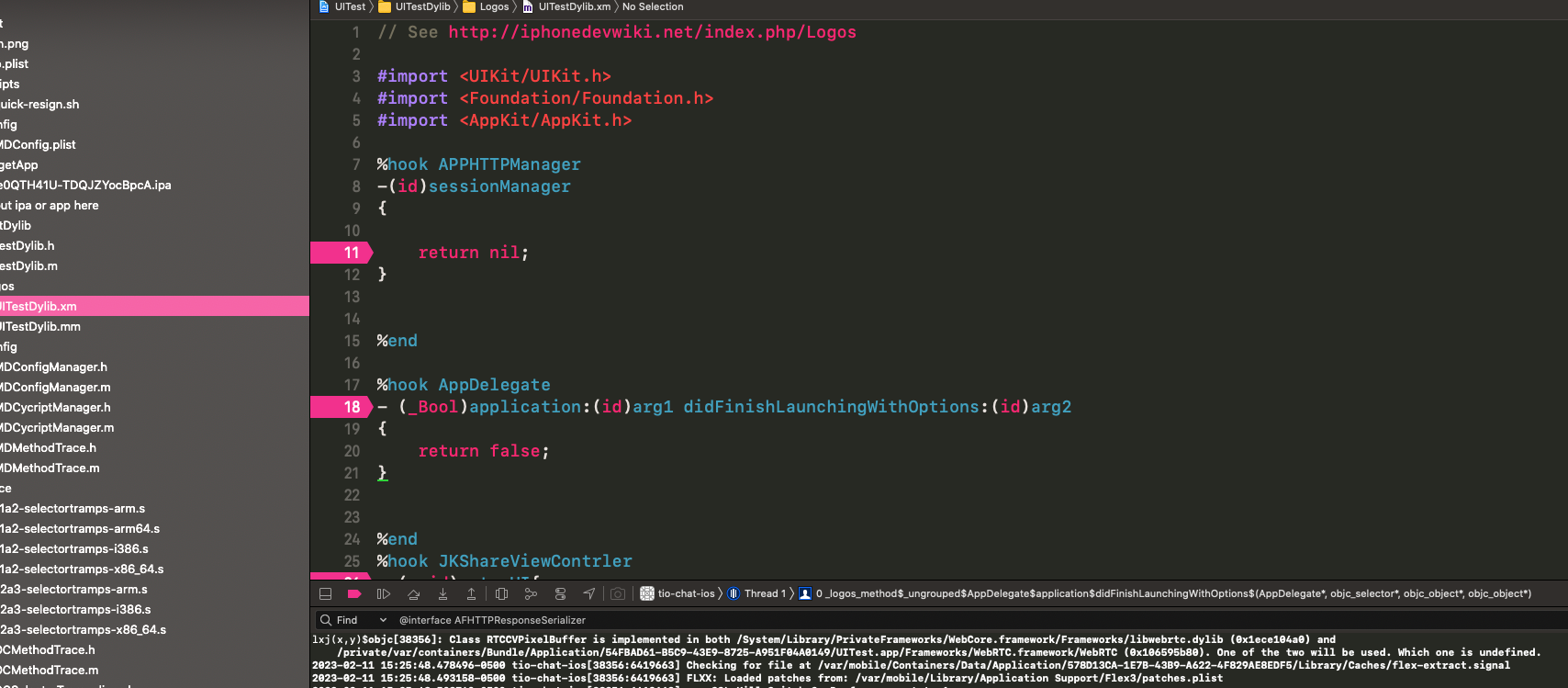Select UITestDylib.xm in the file navigator
The image size is (1568, 688).
154,306
